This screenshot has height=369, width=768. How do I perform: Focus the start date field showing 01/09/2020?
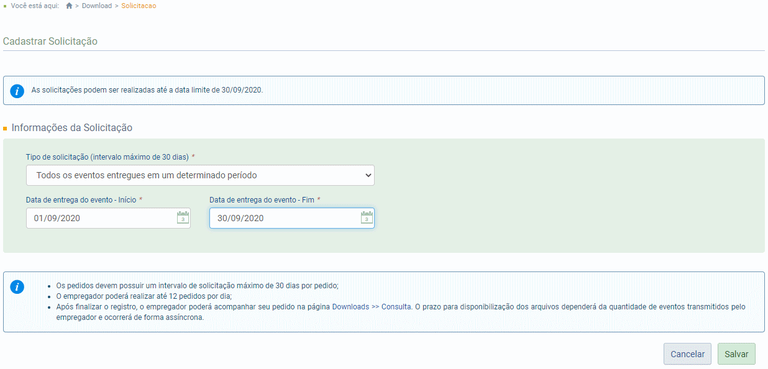108,218
